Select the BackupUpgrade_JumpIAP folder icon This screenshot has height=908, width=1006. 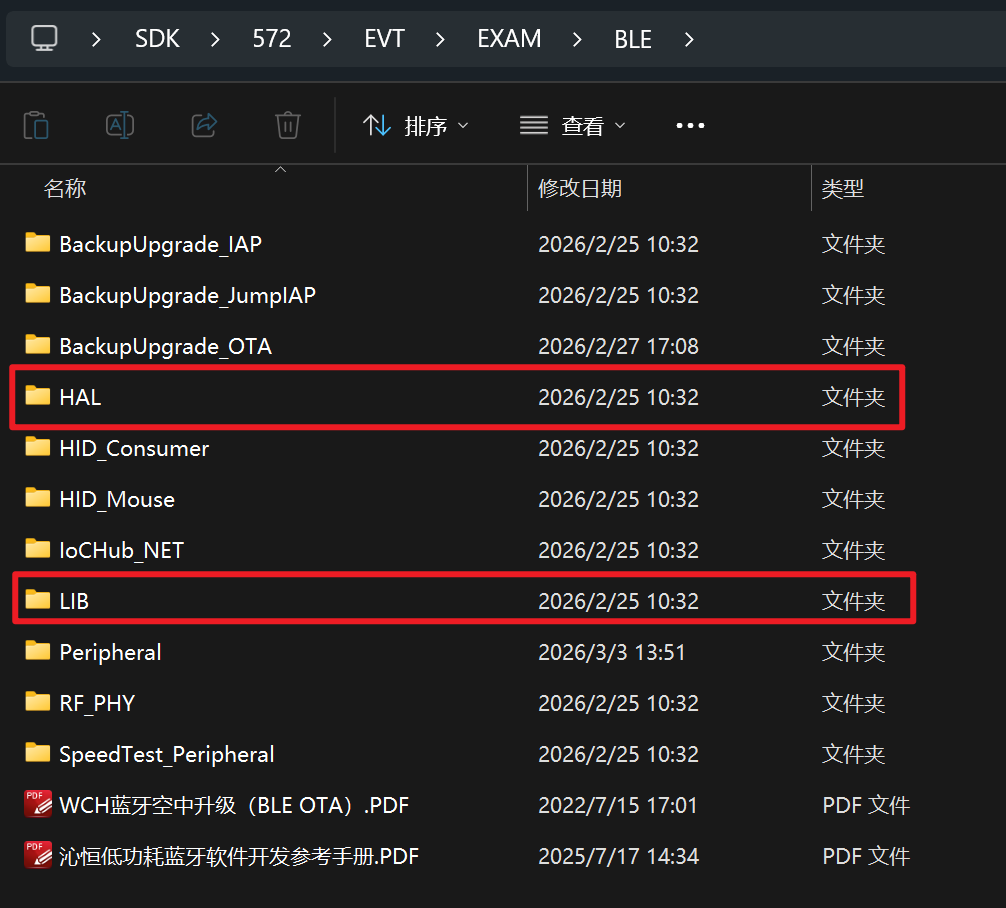(38, 293)
